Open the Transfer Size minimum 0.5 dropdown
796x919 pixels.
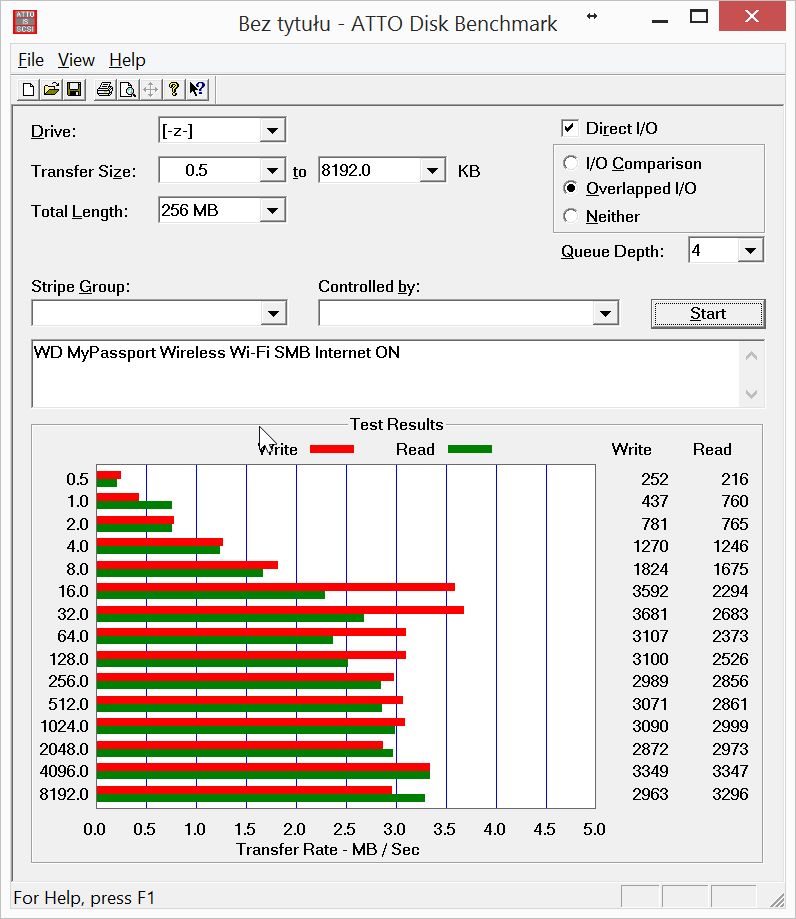coord(272,171)
